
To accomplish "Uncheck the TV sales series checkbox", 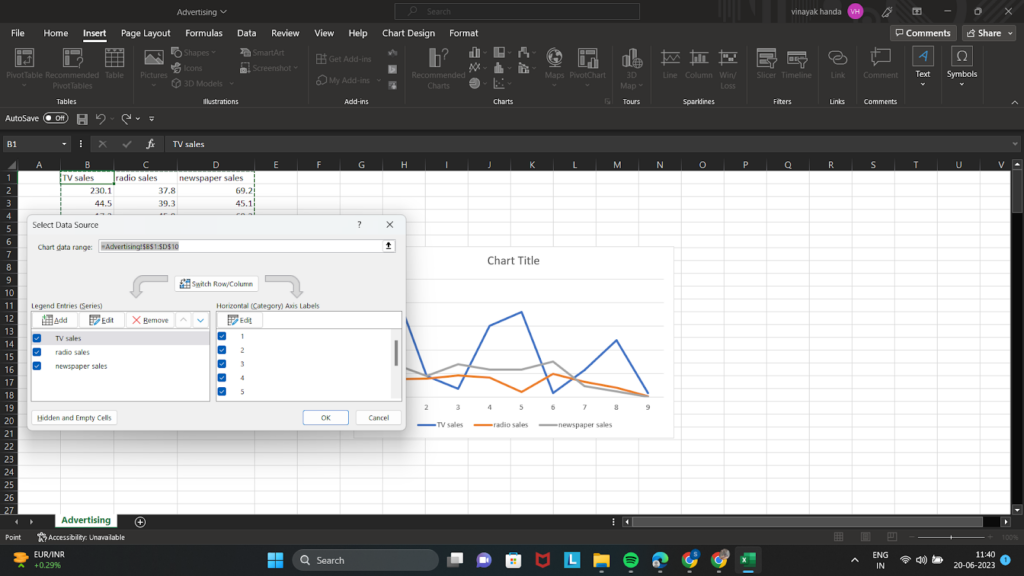I will coord(37,338).
